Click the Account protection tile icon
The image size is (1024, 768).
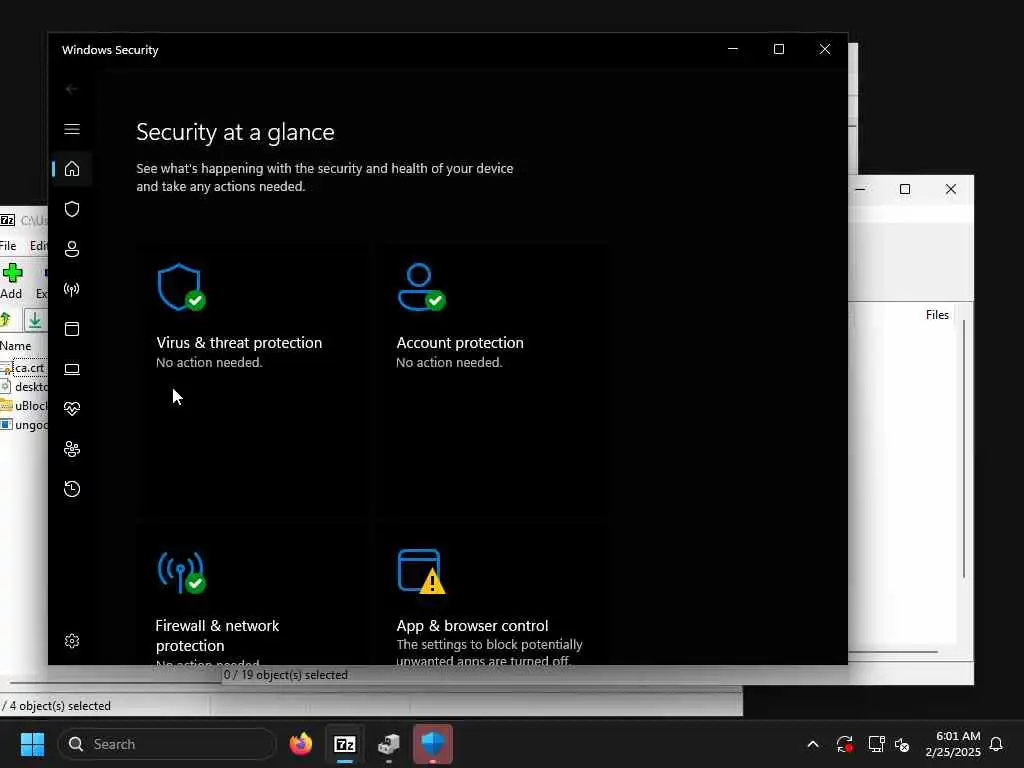pos(421,287)
